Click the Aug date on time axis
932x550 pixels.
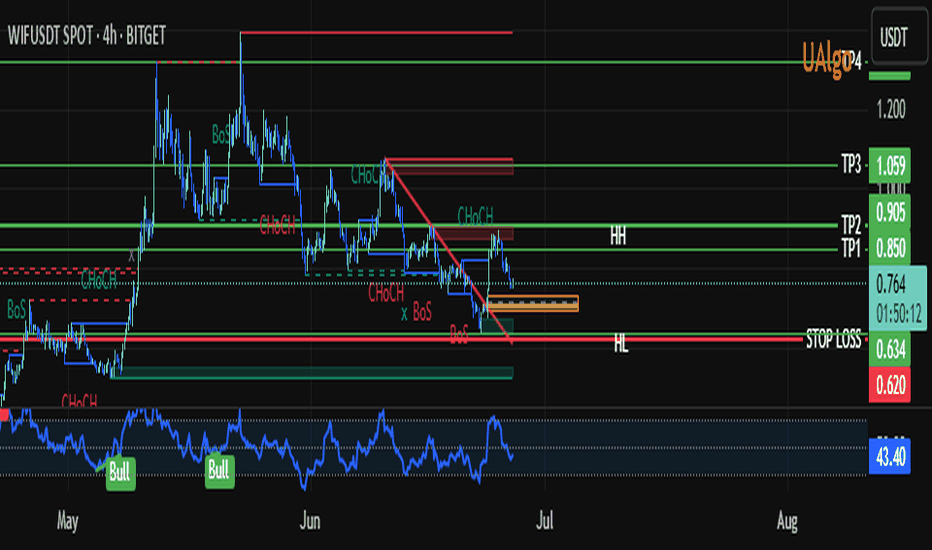pos(787,521)
